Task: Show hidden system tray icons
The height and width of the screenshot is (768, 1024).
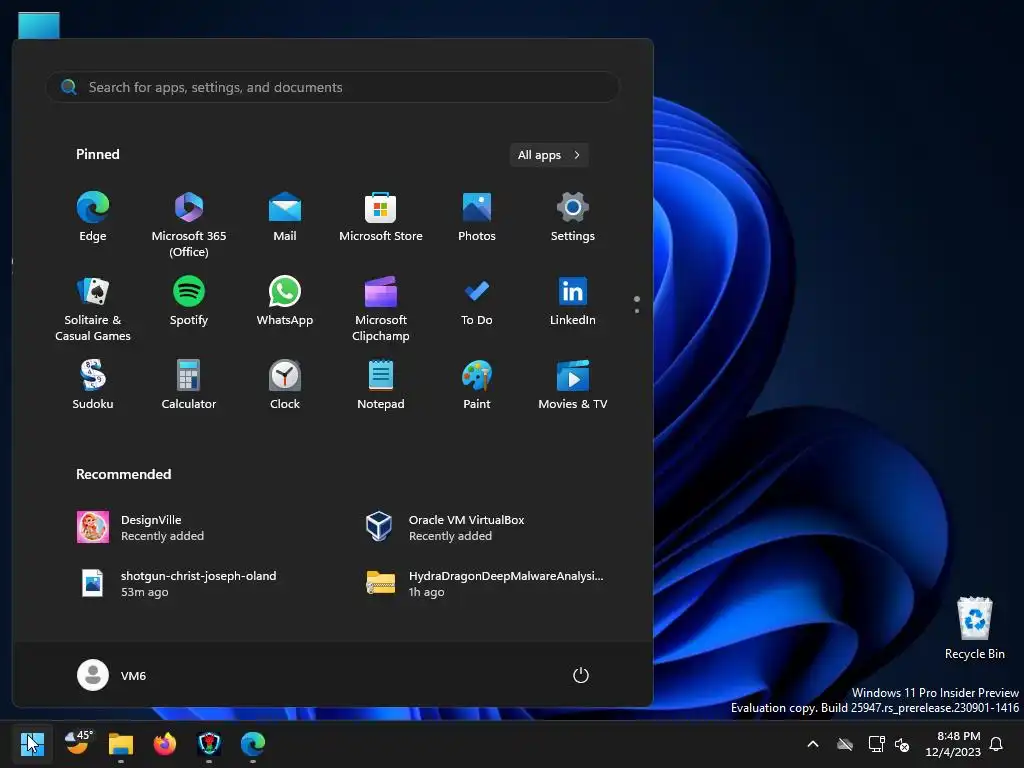Action: click(x=813, y=744)
